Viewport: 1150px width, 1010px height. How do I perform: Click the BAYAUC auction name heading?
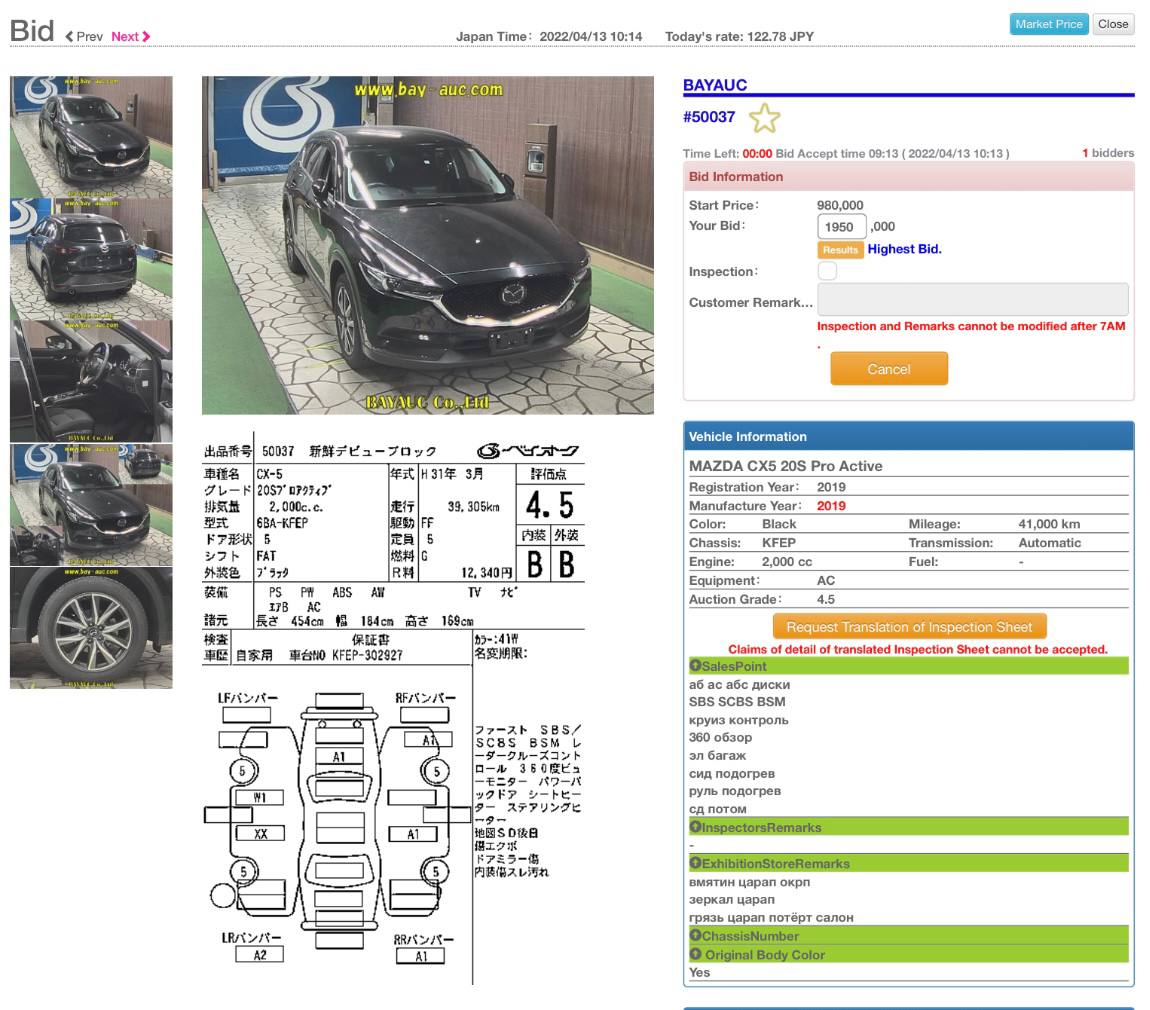[x=714, y=85]
